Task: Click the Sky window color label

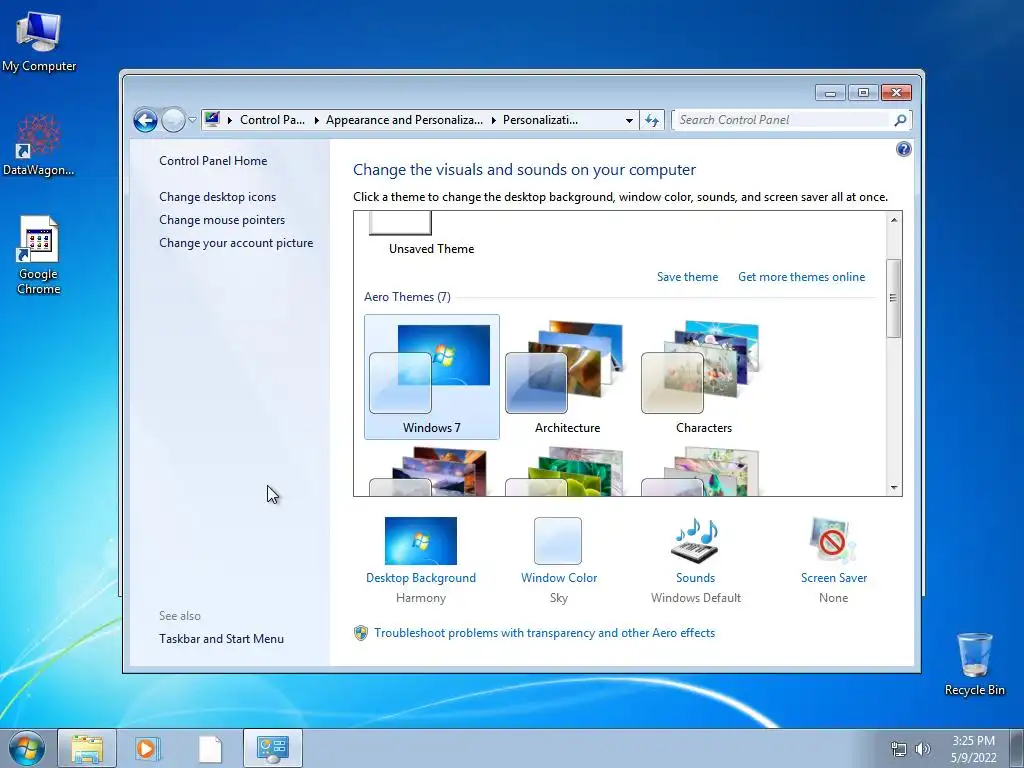Action: [559, 598]
